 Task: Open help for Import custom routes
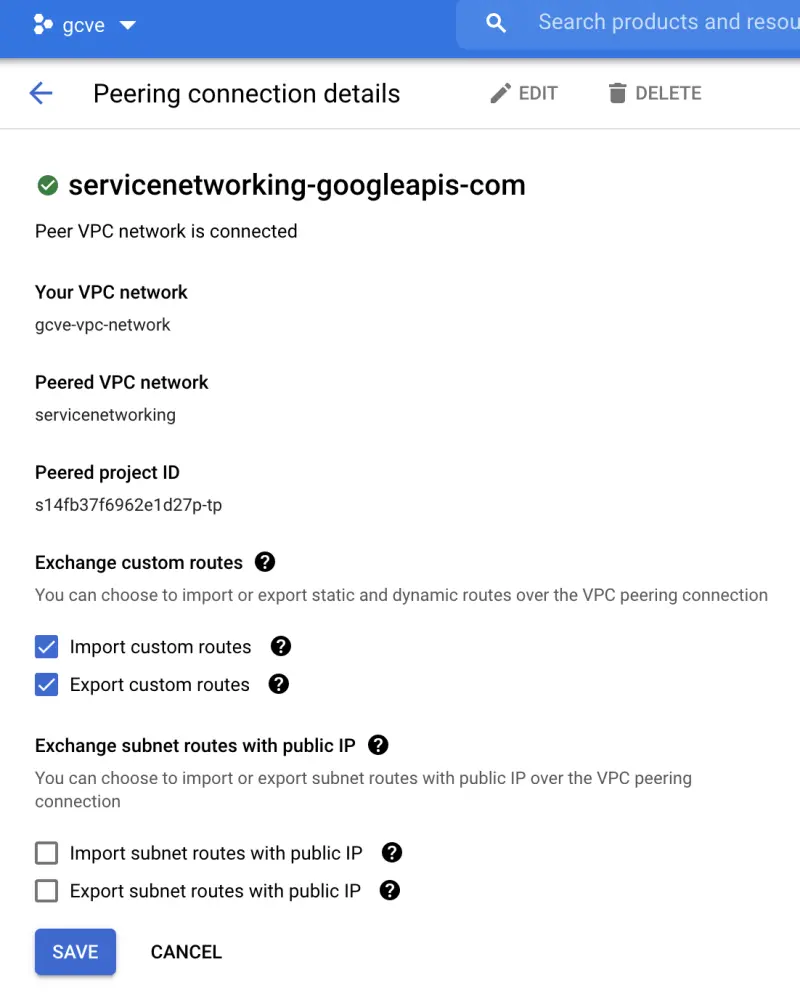[281, 647]
